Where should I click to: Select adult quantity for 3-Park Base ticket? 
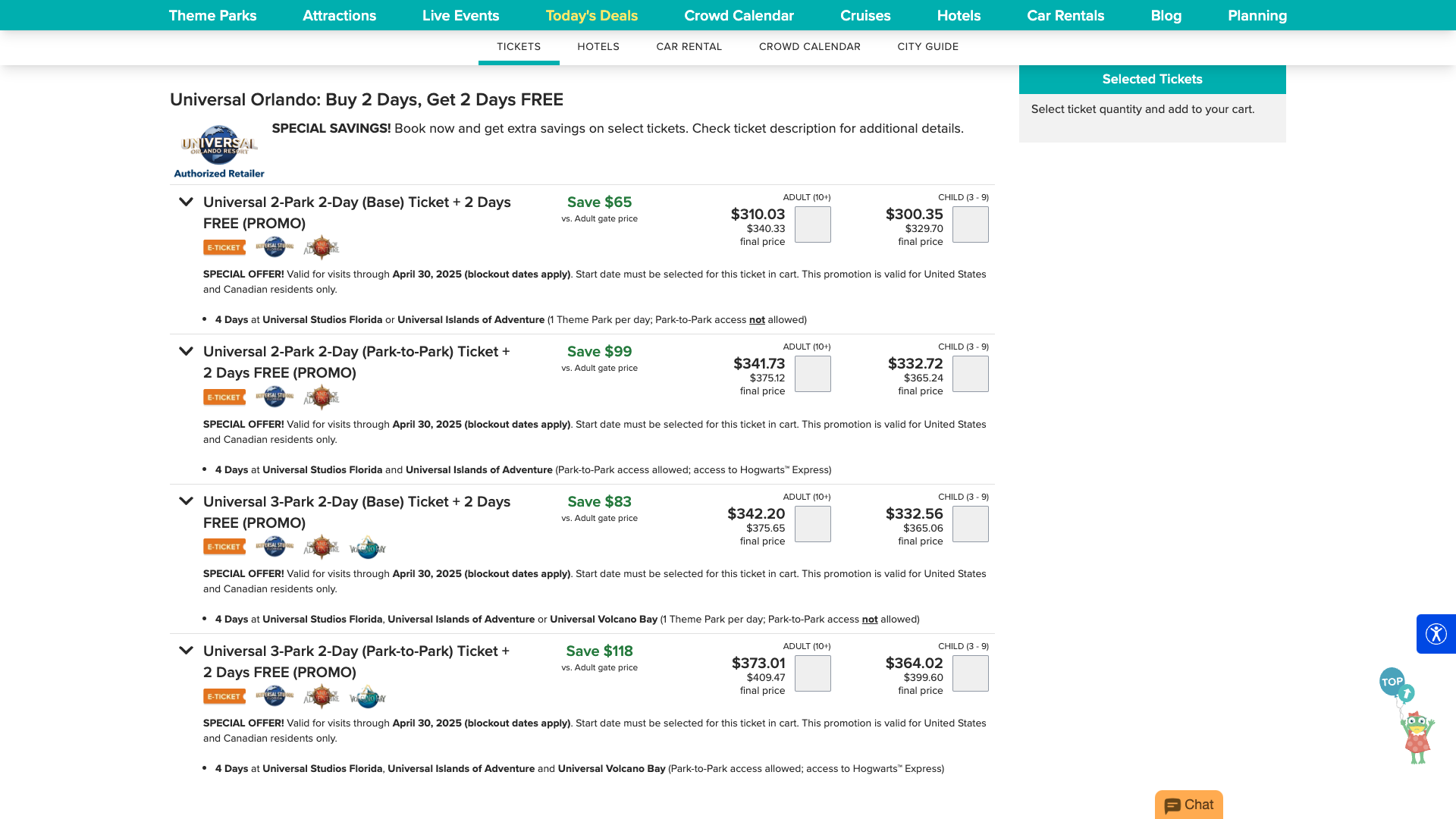(x=813, y=524)
